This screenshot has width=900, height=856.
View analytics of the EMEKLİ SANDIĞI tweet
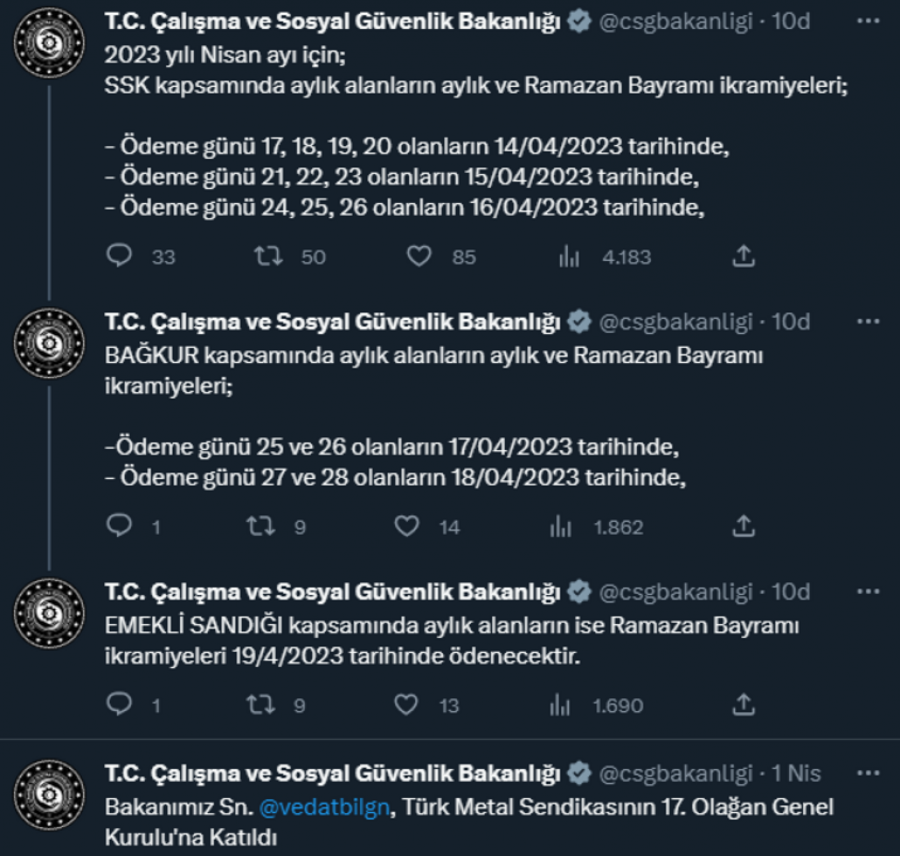[x=562, y=705]
